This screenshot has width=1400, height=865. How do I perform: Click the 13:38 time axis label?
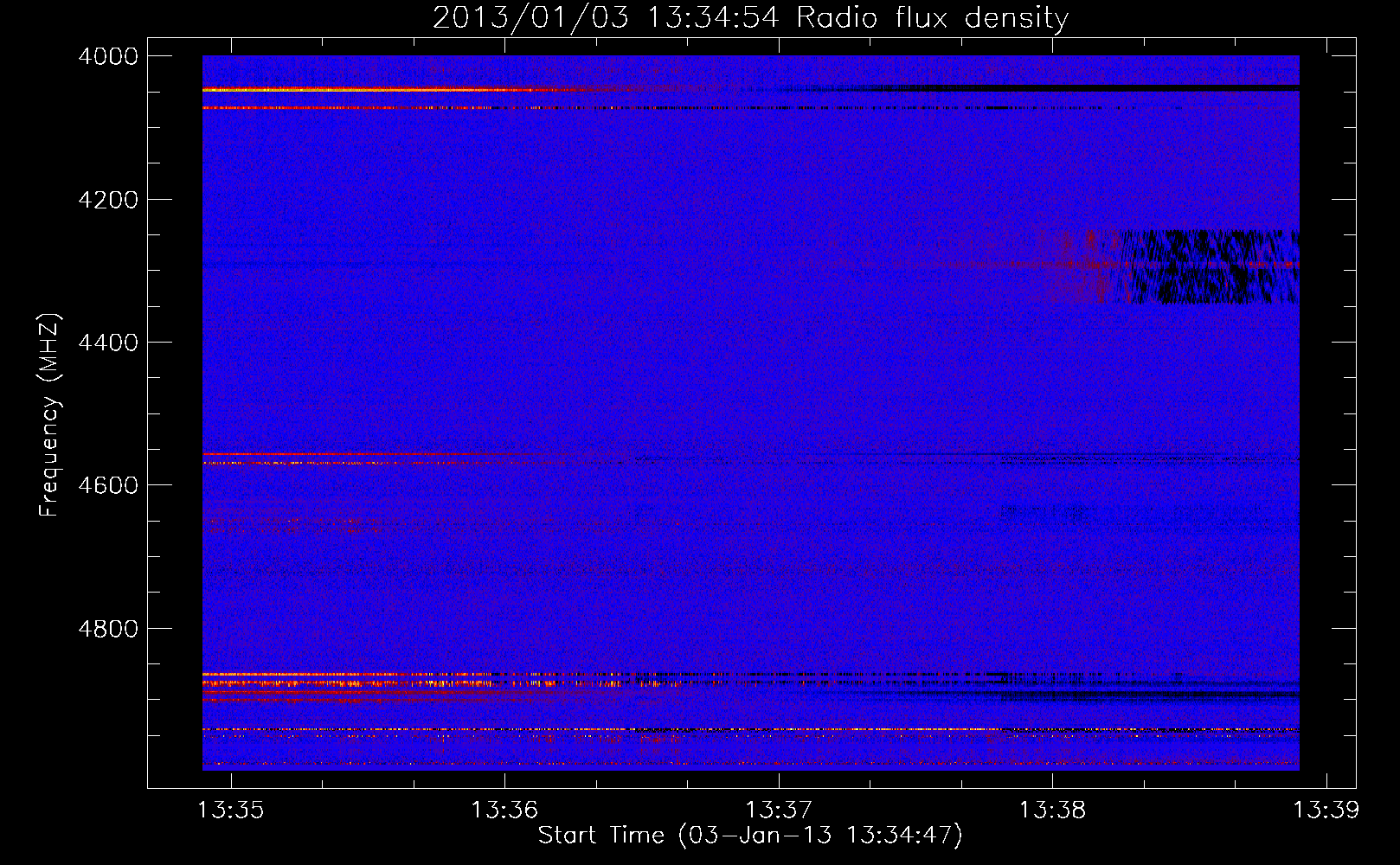coord(1052,811)
